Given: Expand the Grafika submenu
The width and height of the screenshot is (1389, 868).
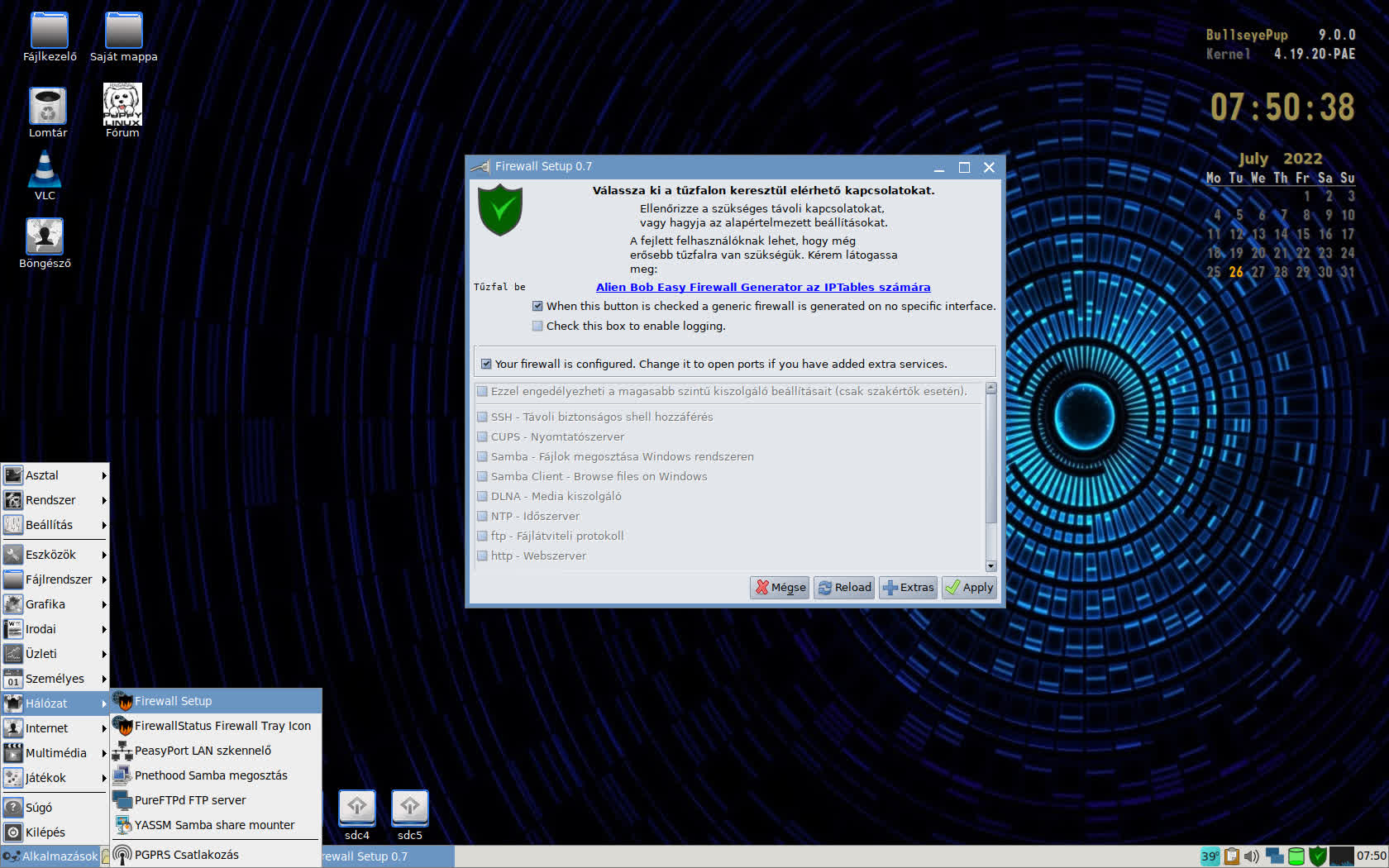Looking at the screenshot, I should tap(55, 604).
